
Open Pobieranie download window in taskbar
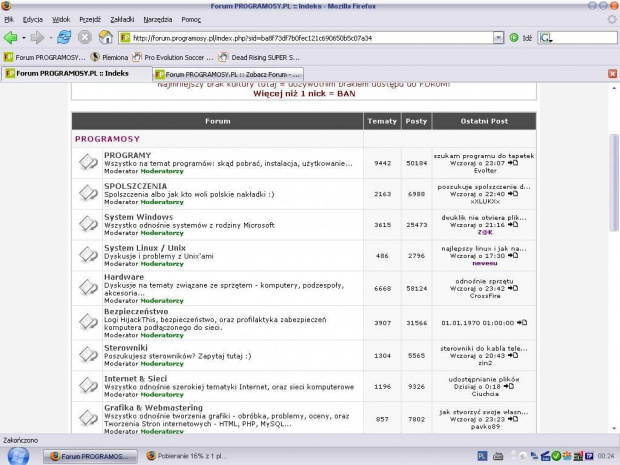(188, 455)
